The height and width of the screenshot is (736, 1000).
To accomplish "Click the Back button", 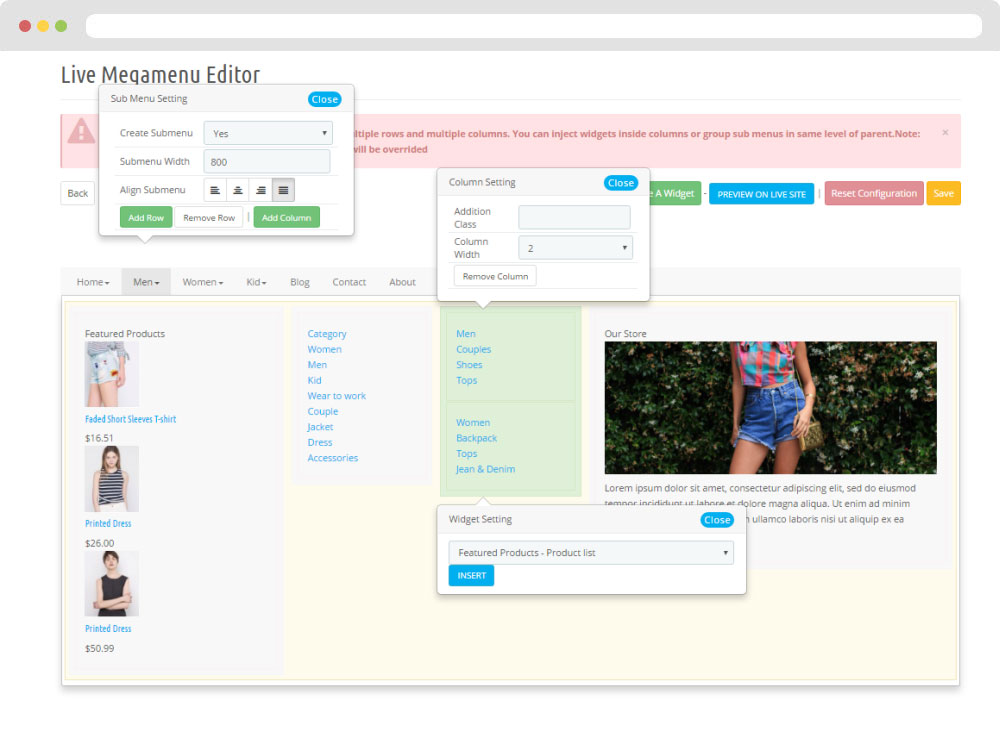I will click(78, 193).
